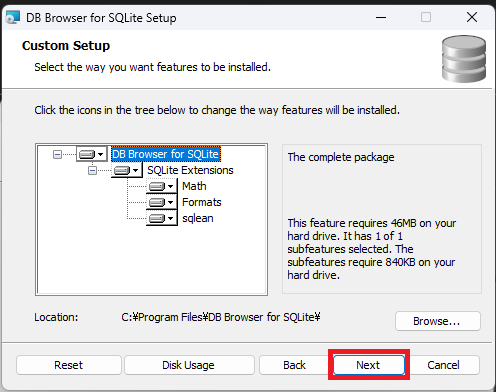
Task: Collapse the SQLite Extensions tree node
Action: tap(92, 170)
